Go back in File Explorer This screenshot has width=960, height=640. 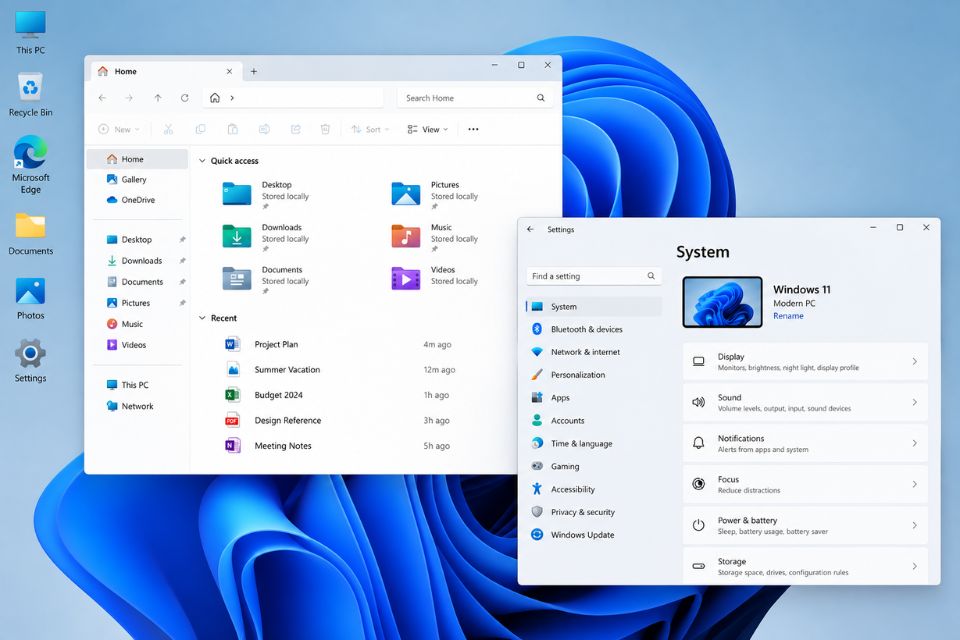(102, 98)
